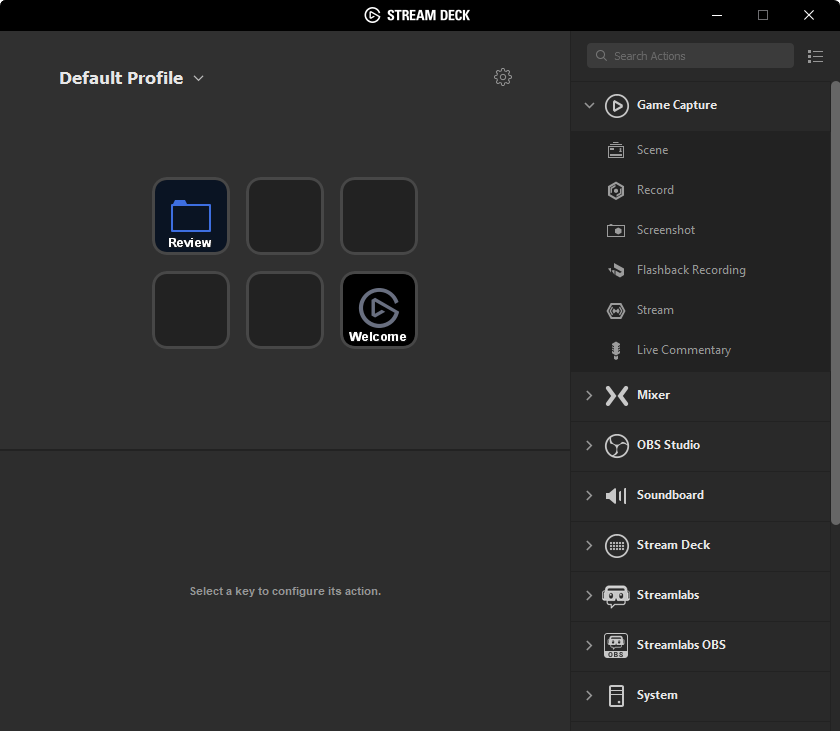The image size is (840, 731).
Task: Expand the Streamlabs OBS chevron
Action: pos(589,645)
